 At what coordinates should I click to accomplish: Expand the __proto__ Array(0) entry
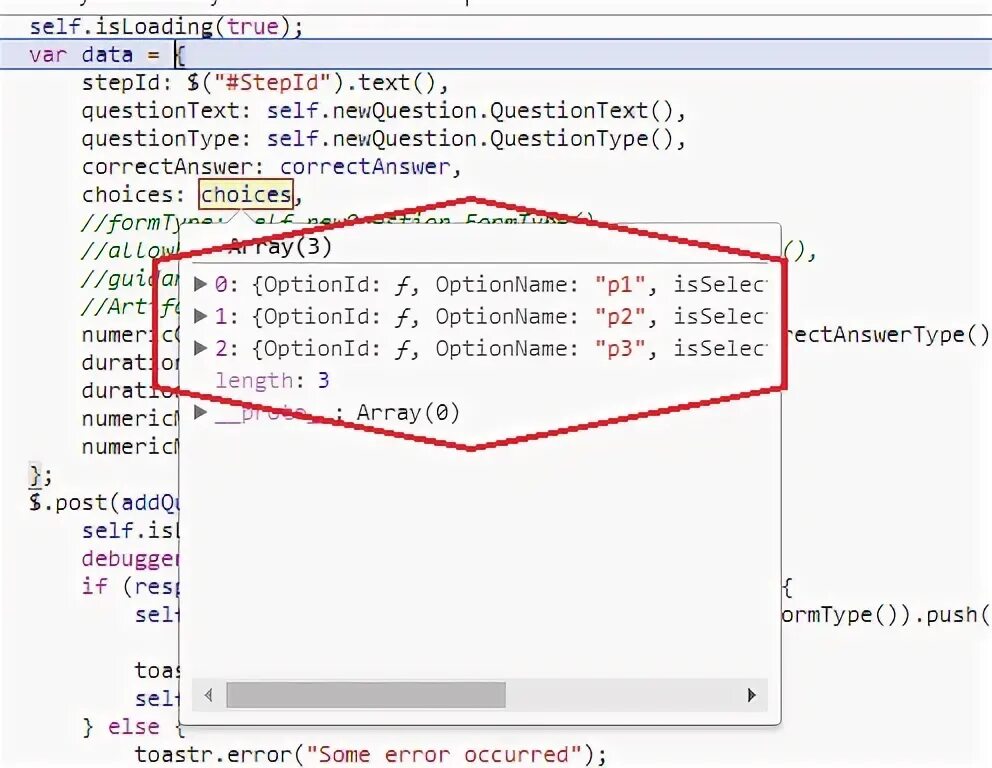pos(201,412)
